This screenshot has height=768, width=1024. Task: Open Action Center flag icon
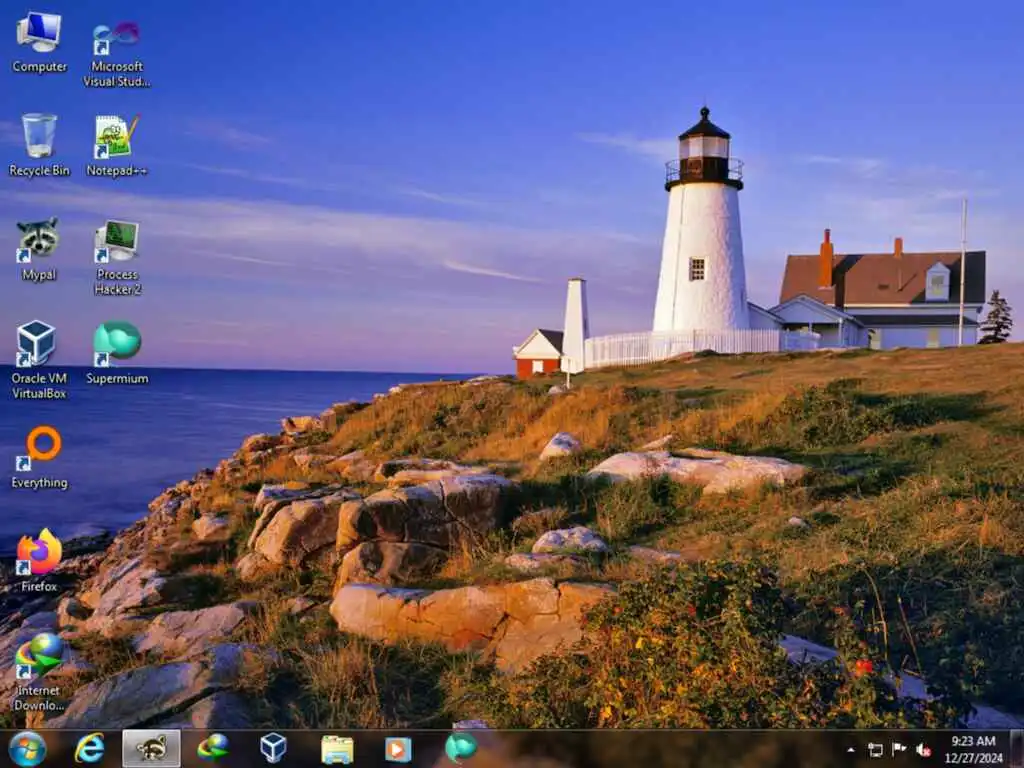coord(899,750)
